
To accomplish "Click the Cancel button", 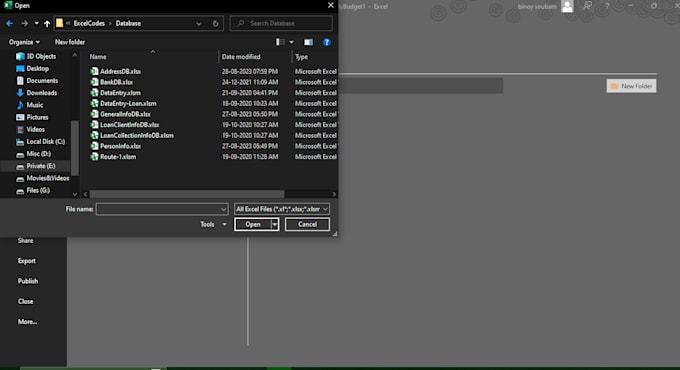I will (307, 224).
